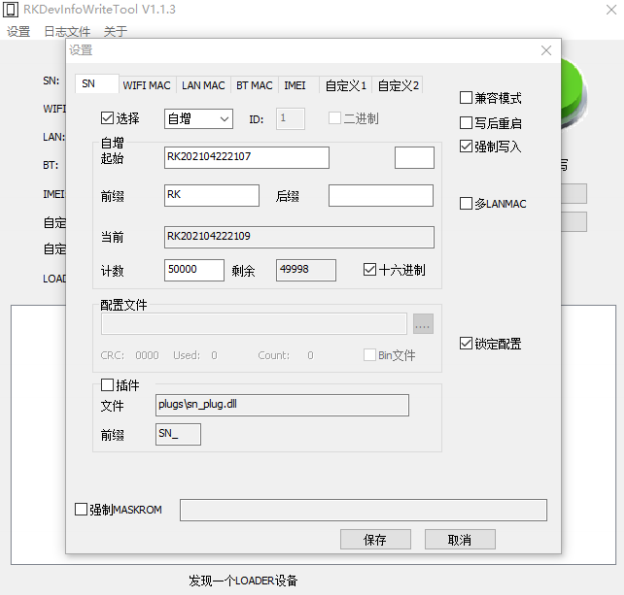The height and width of the screenshot is (595, 624).
Task: Switch to the LAN MAC tab
Action: 203,85
